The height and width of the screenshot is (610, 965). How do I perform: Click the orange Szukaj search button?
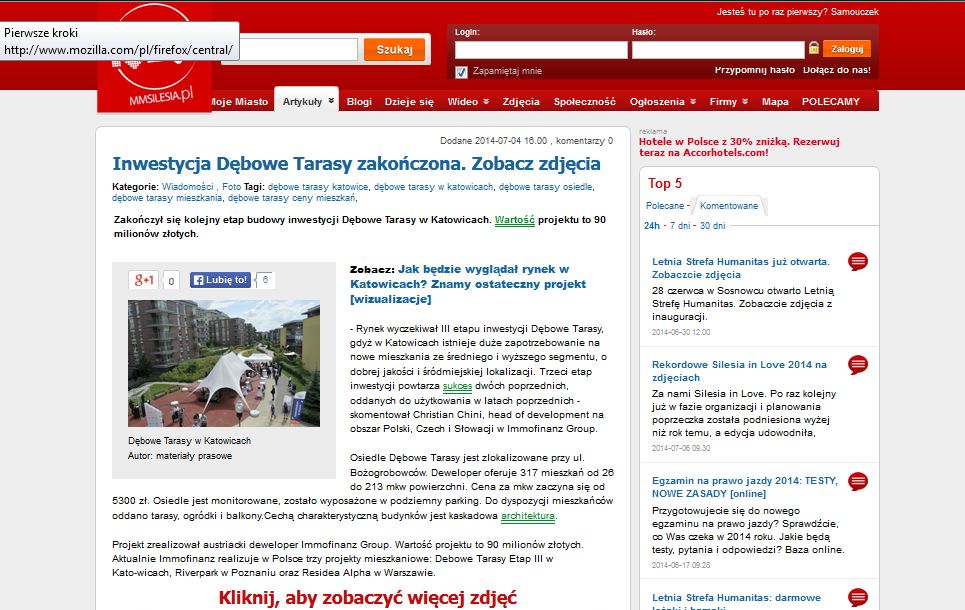(394, 50)
